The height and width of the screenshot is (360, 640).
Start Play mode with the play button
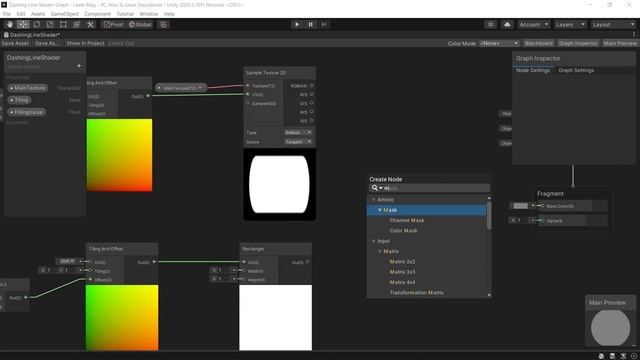297,24
